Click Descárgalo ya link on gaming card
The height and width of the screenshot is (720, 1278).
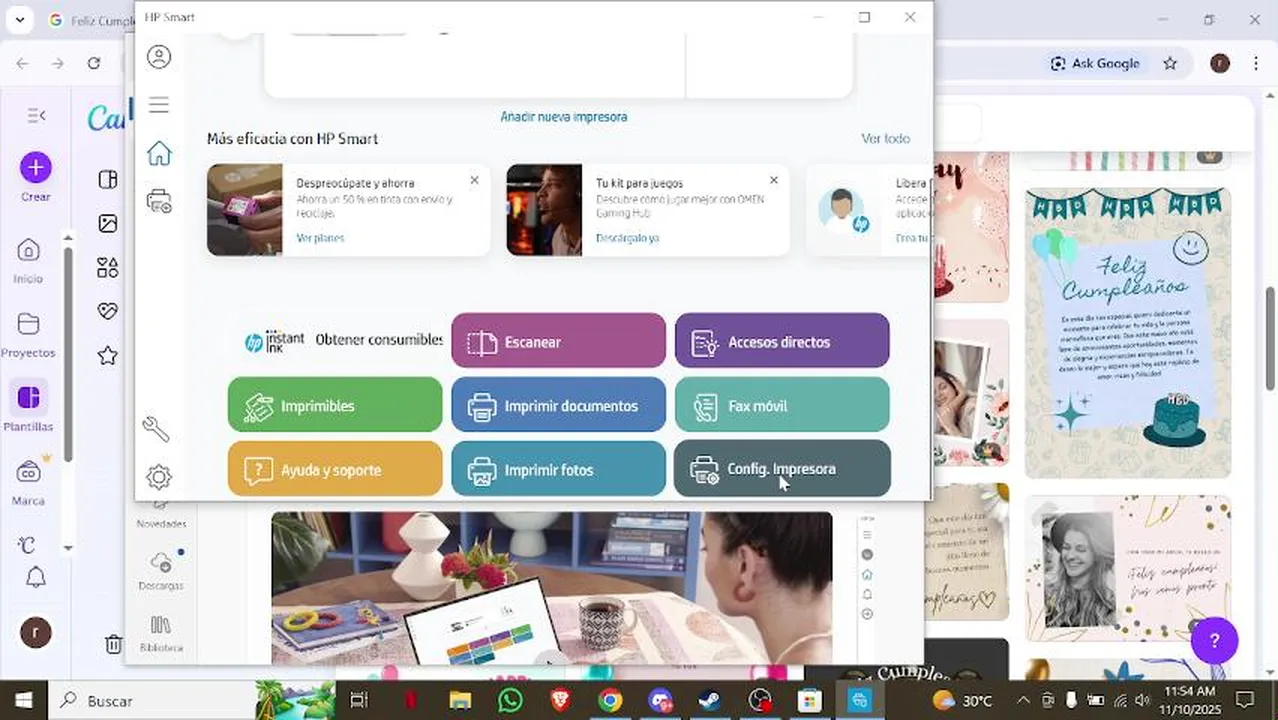(627, 238)
